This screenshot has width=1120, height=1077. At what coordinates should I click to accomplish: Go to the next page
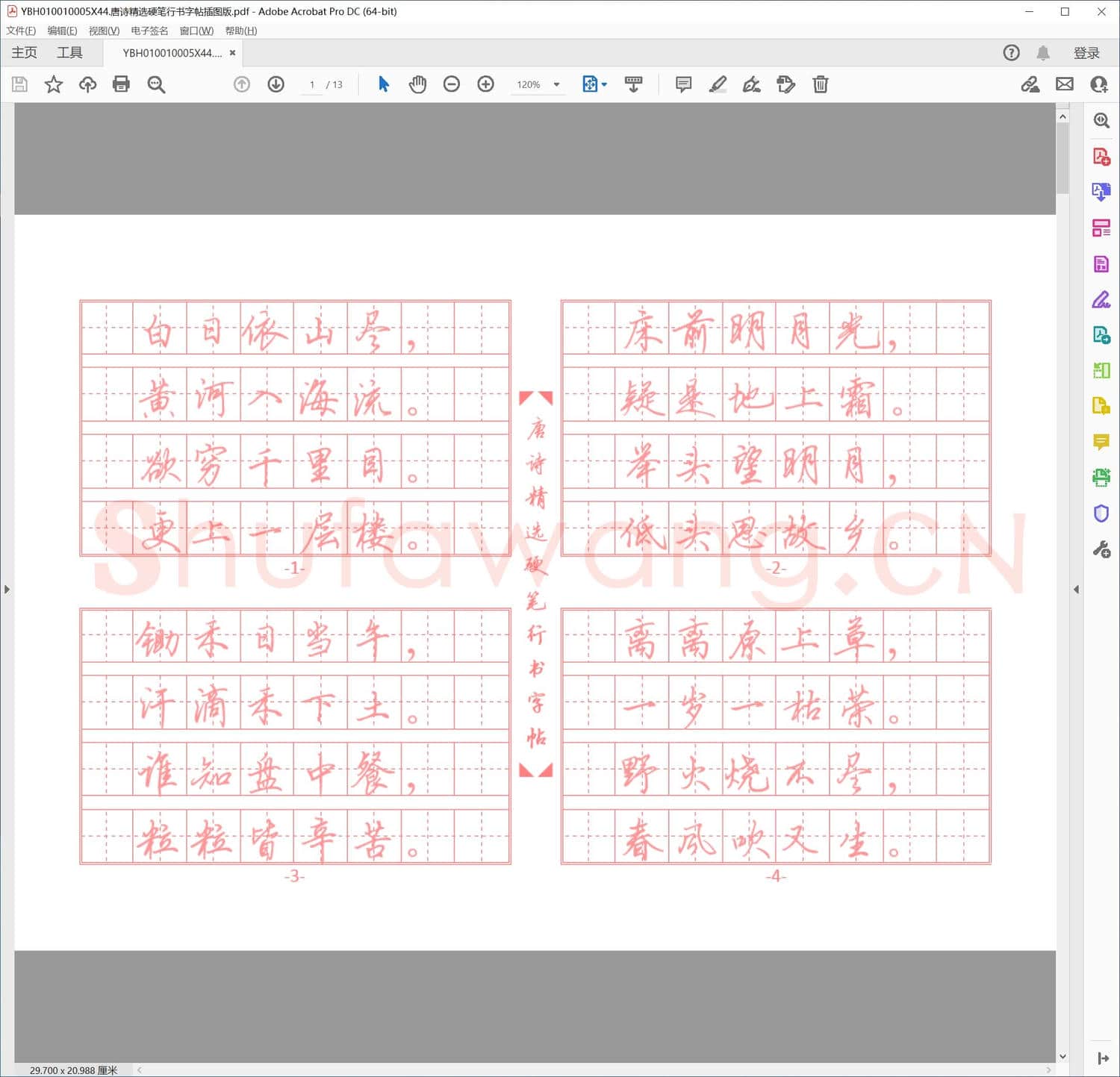coord(276,84)
